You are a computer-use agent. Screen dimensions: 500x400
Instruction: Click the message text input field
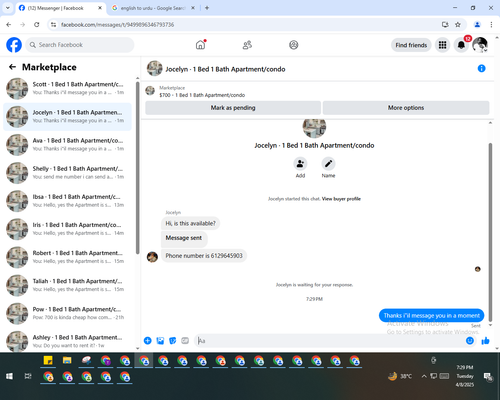point(330,341)
